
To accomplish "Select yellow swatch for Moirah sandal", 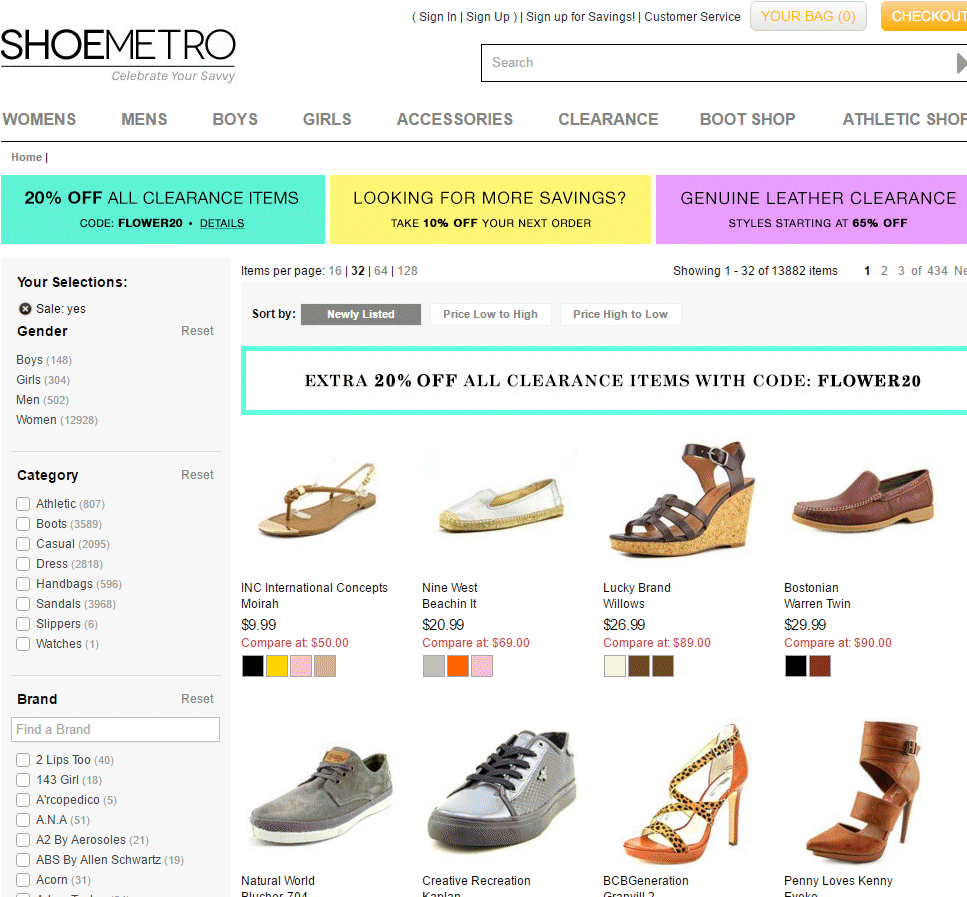I will click(277, 666).
